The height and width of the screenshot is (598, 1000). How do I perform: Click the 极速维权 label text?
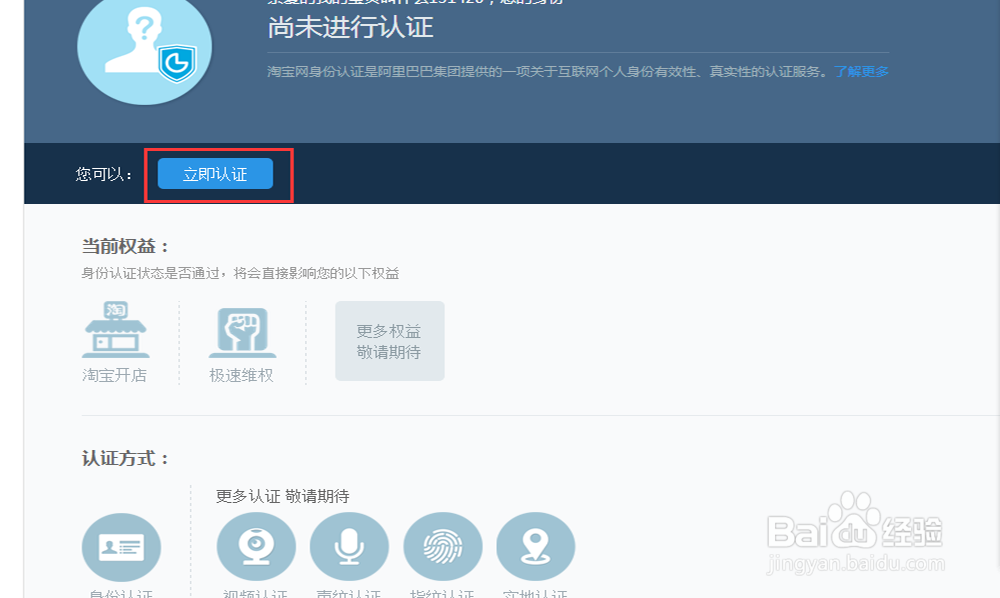(x=241, y=375)
